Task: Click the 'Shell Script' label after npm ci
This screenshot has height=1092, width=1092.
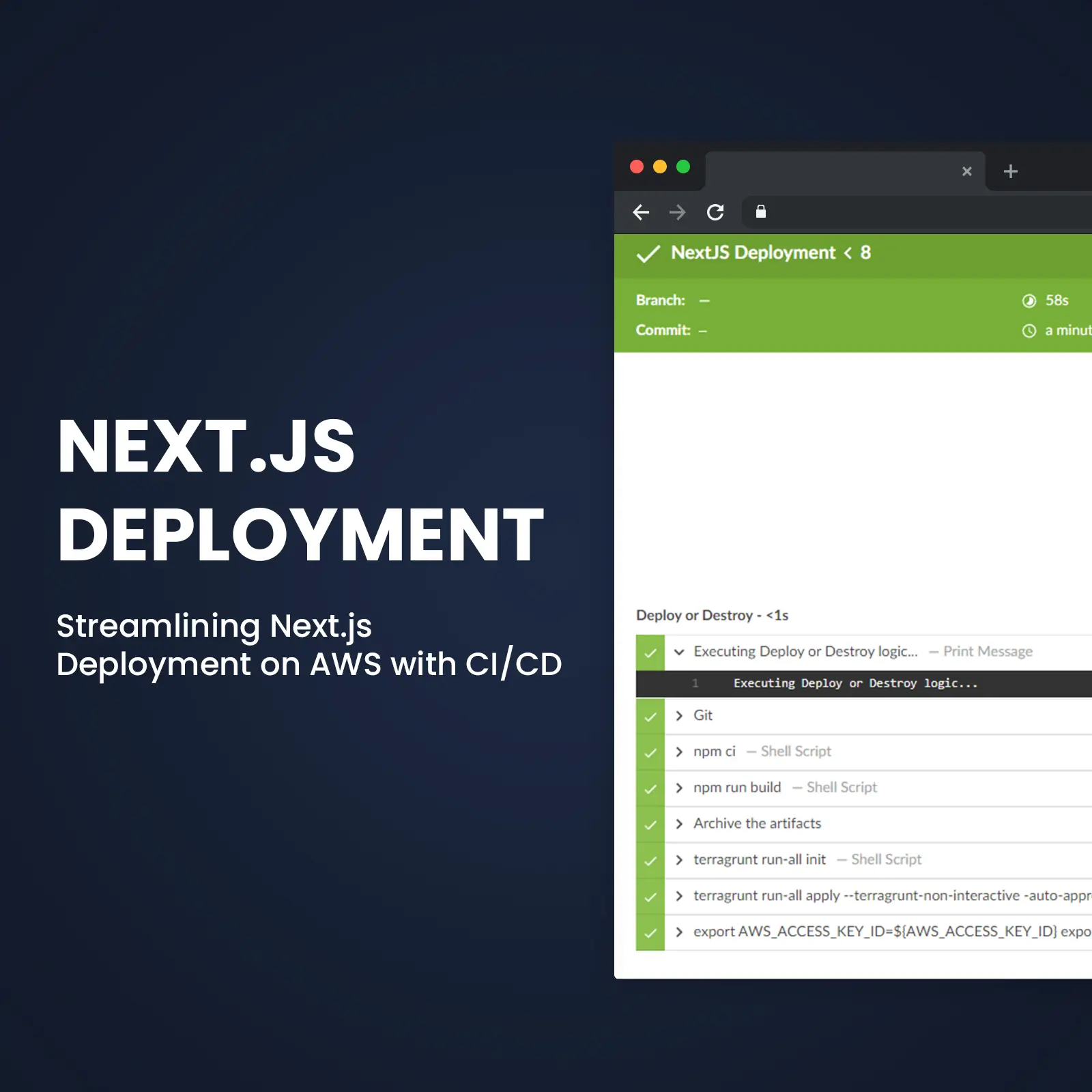Action: point(796,751)
